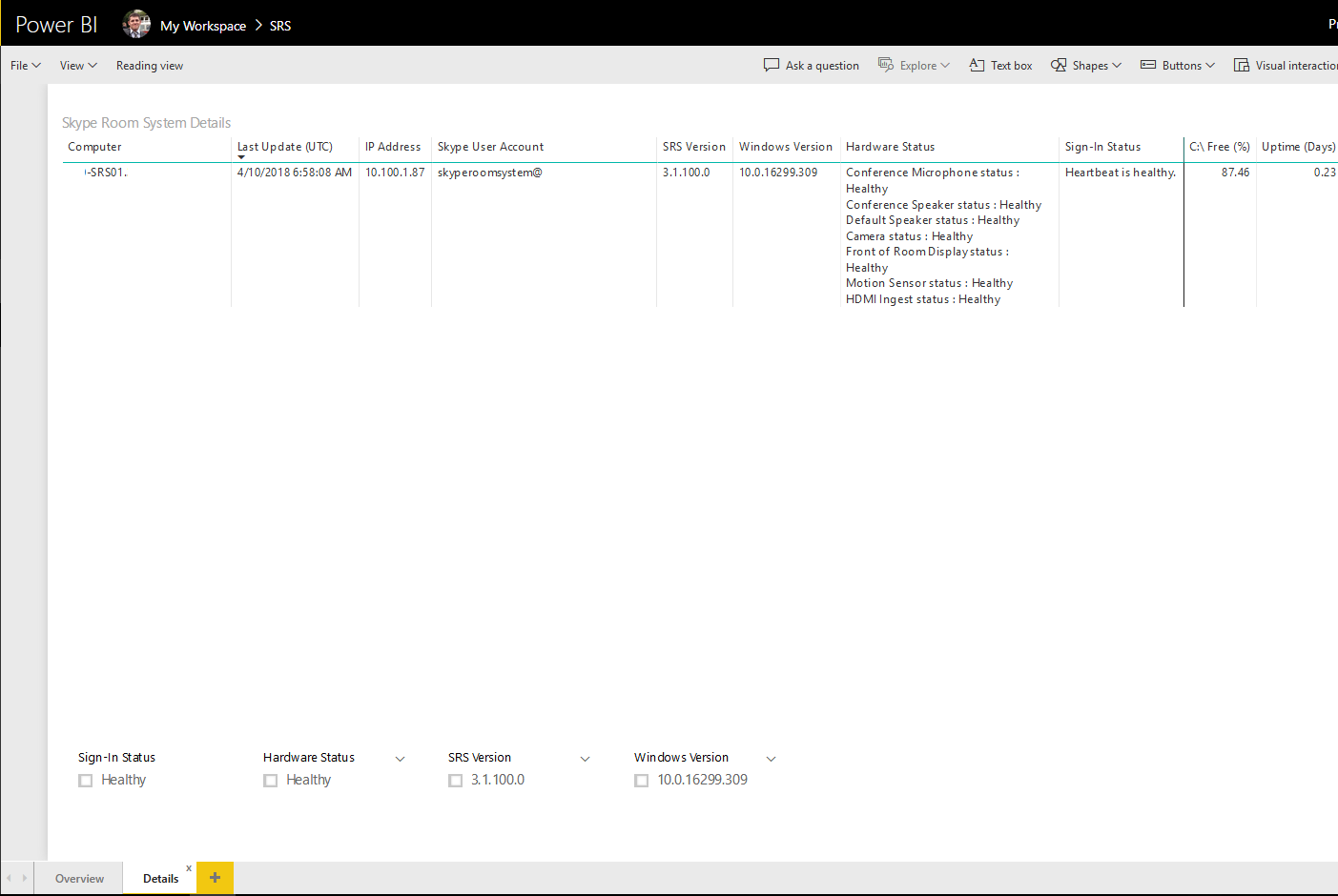Select the -SRS01. computer cell
Image resolution: width=1338 pixels, height=896 pixels.
tap(106, 173)
